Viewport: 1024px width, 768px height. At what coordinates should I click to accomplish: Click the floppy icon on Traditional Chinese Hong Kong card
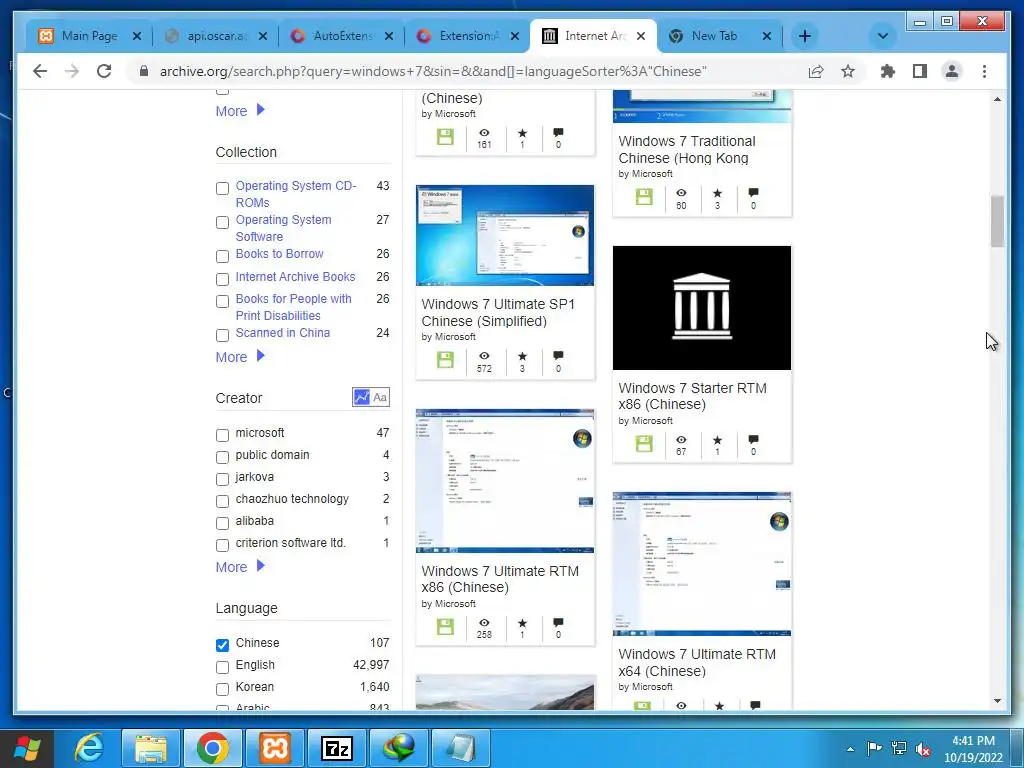644,197
